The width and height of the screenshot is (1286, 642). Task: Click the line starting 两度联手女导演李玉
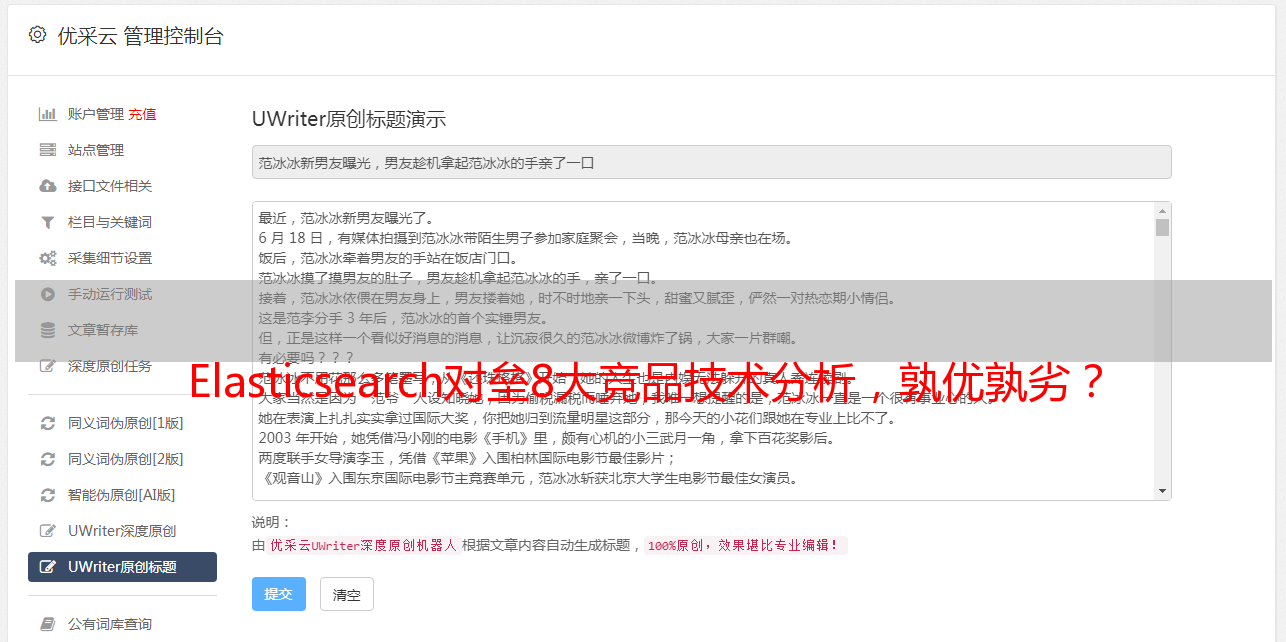pyautogui.click(x=468, y=458)
